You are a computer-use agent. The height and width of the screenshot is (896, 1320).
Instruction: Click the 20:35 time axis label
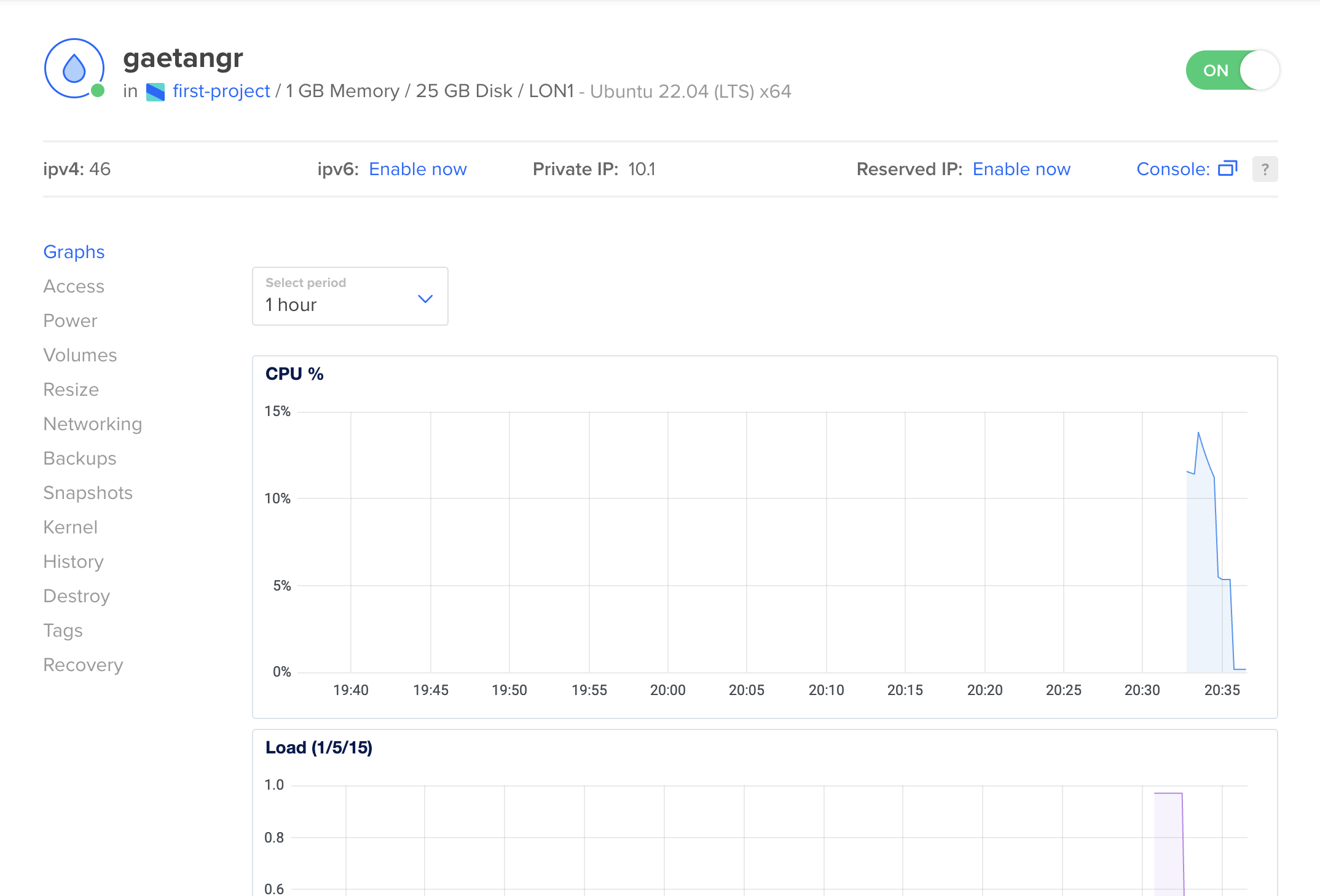click(1222, 690)
